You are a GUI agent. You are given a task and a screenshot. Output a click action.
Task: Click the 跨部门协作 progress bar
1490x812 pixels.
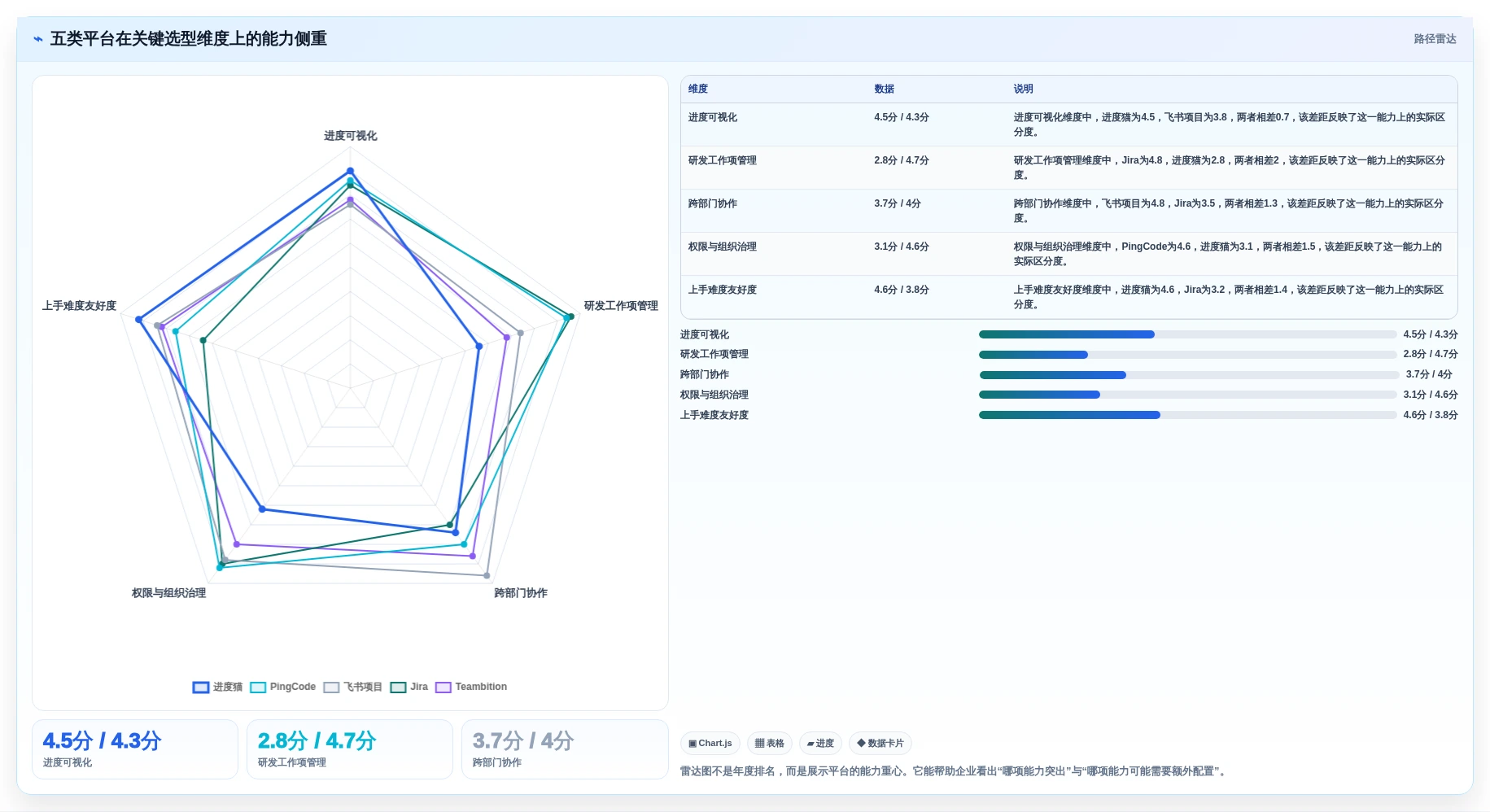click(x=1189, y=375)
